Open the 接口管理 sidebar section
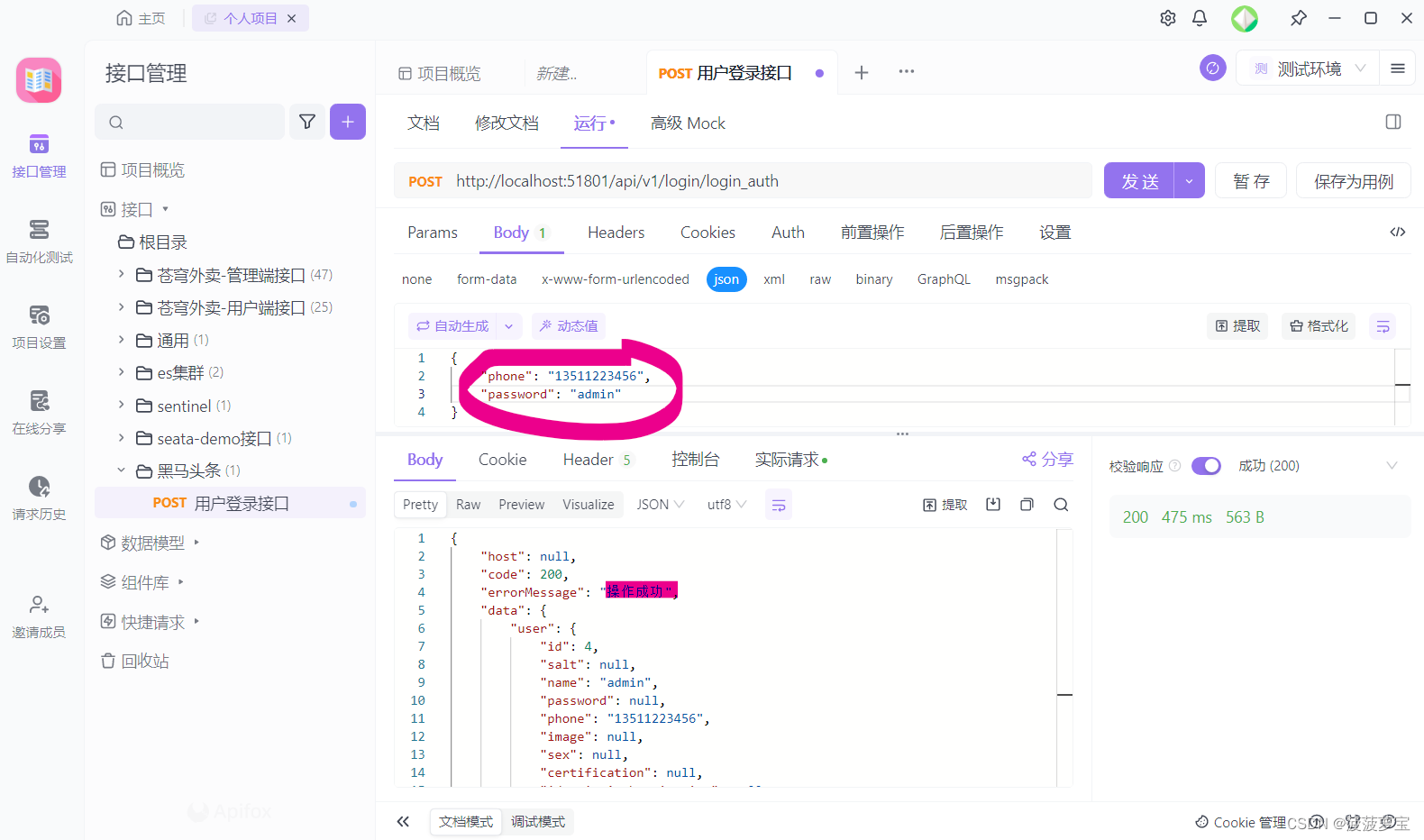Image resolution: width=1424 pixels, height=840 pixels. pyautogui.click(x=39, y=157)
